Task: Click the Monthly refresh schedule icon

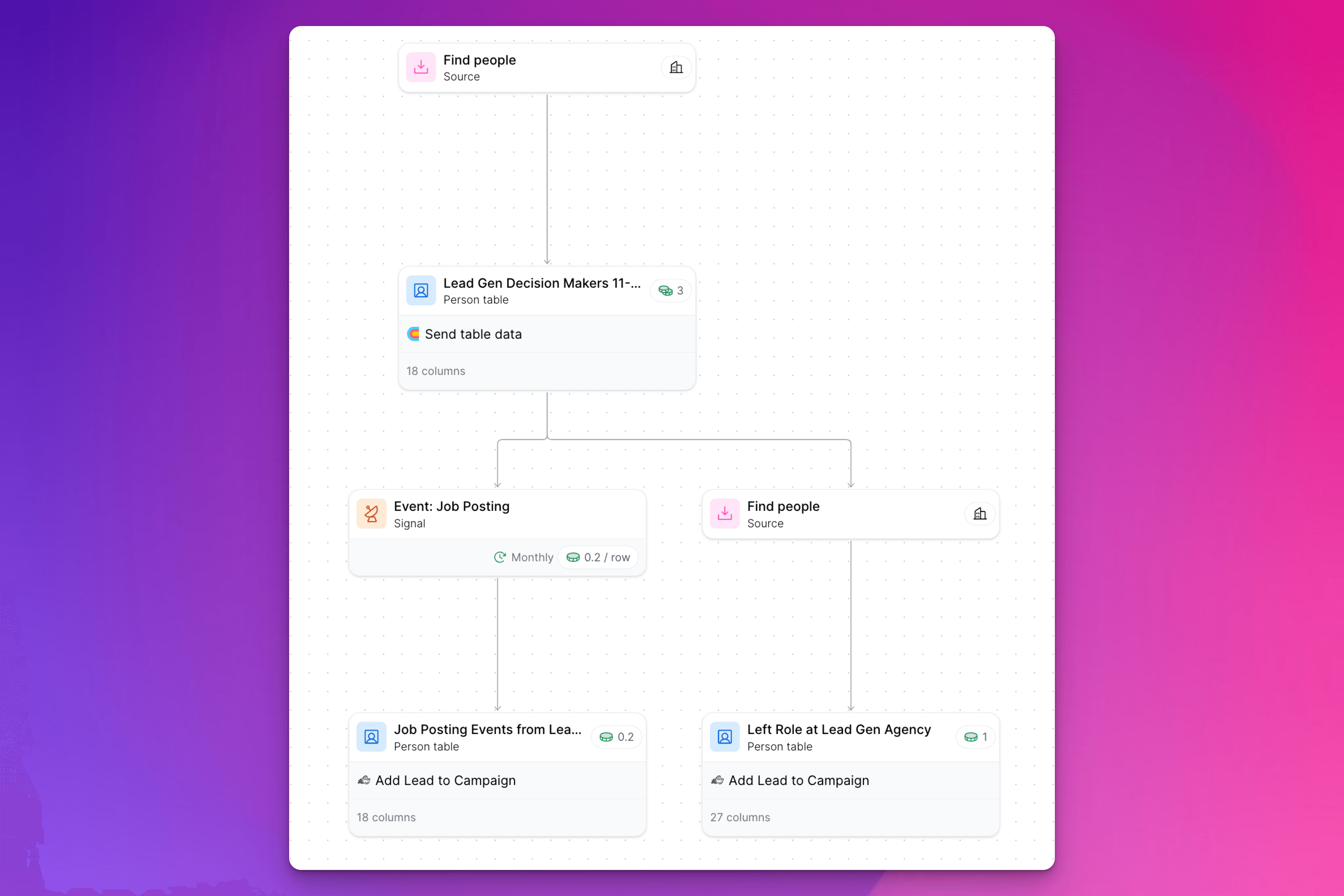Action: 500,557
